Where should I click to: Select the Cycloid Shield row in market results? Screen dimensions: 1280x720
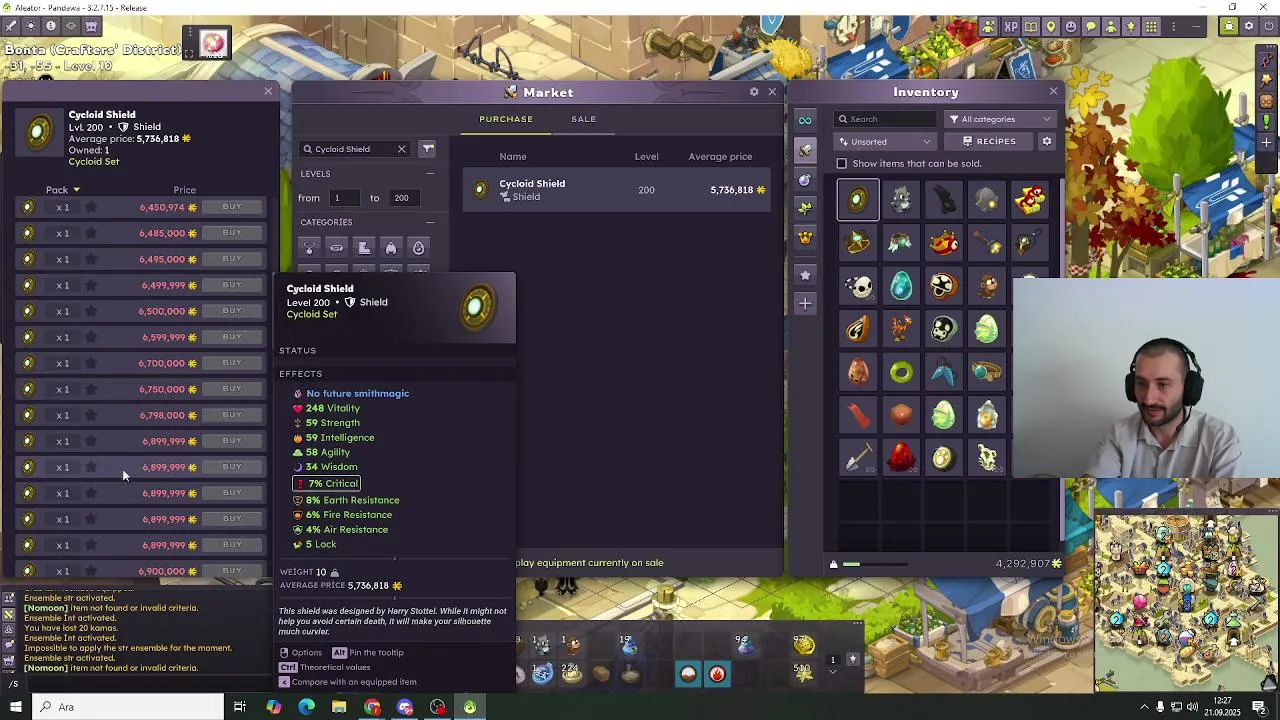point(617,190)
